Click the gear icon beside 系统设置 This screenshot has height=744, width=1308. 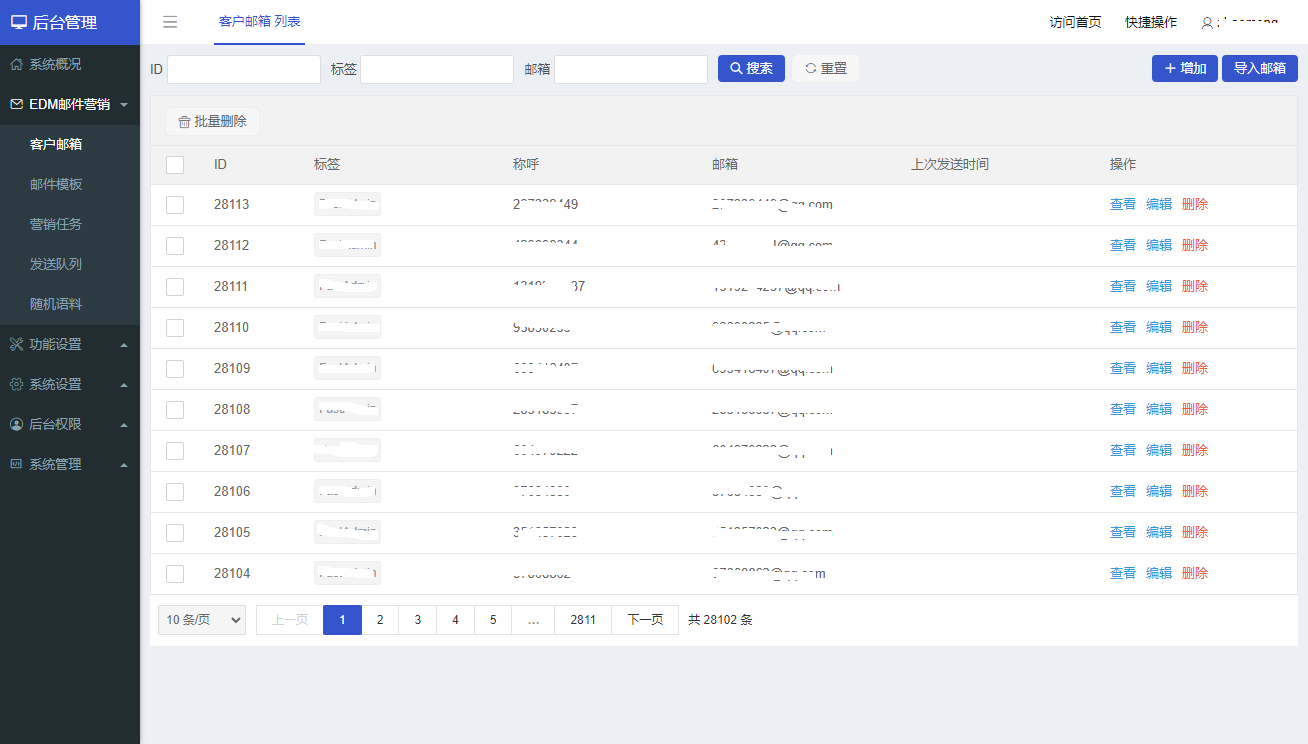17,383
